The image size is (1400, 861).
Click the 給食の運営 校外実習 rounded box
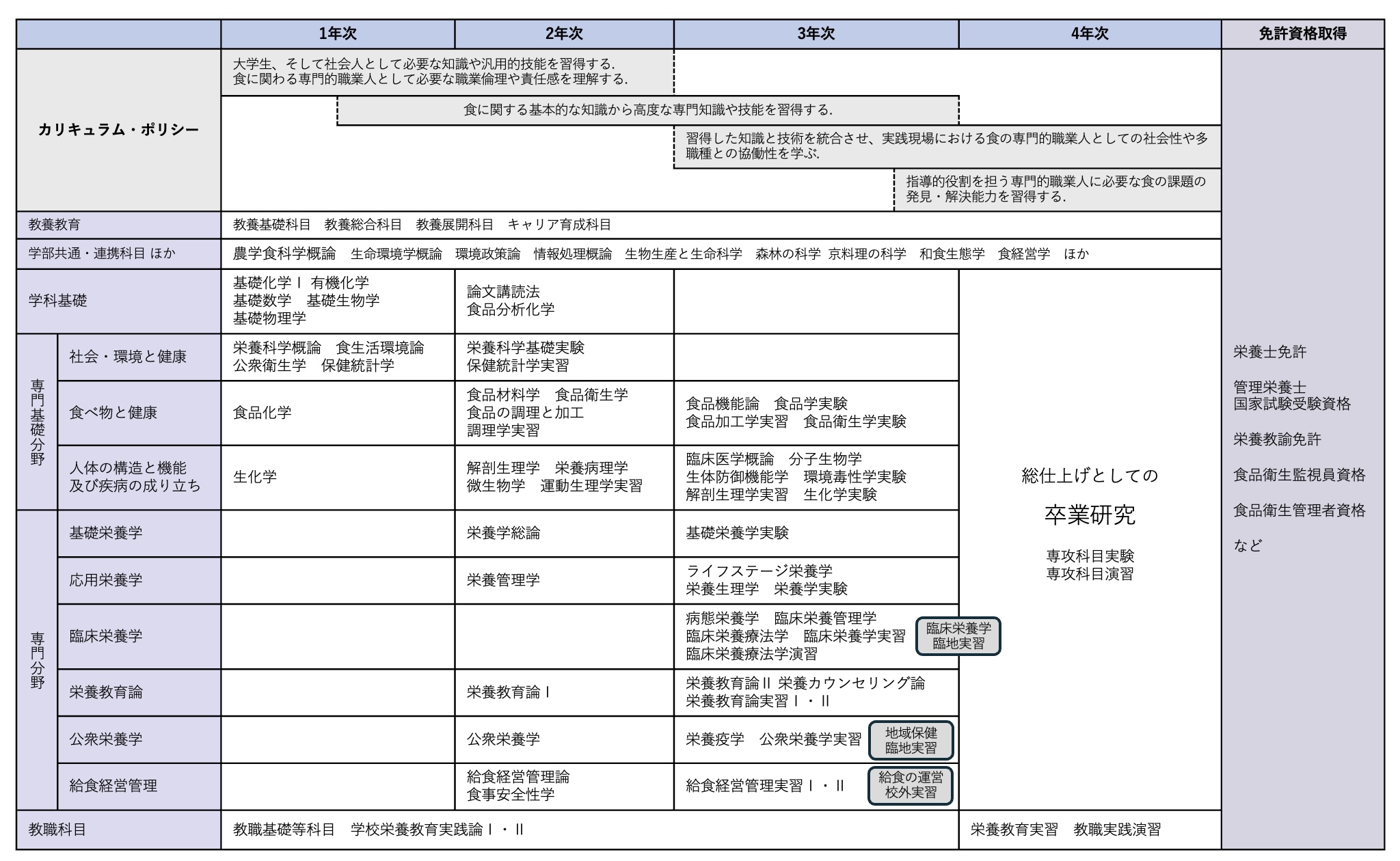point(911,785)
